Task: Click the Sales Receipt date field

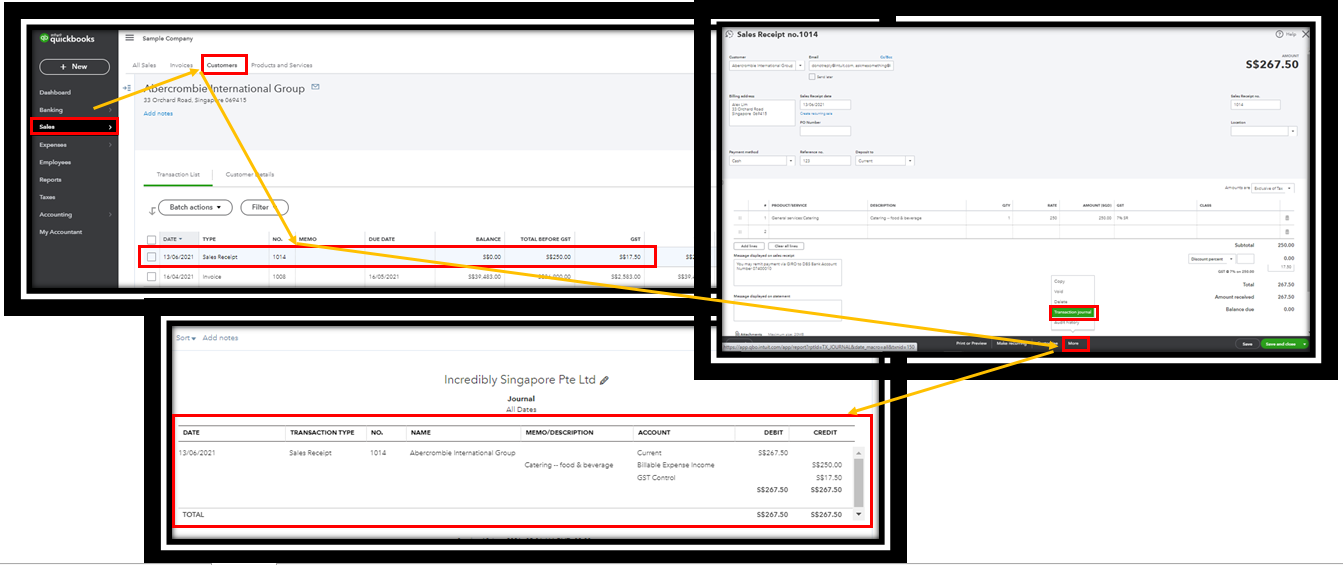Action: [825, 104]
